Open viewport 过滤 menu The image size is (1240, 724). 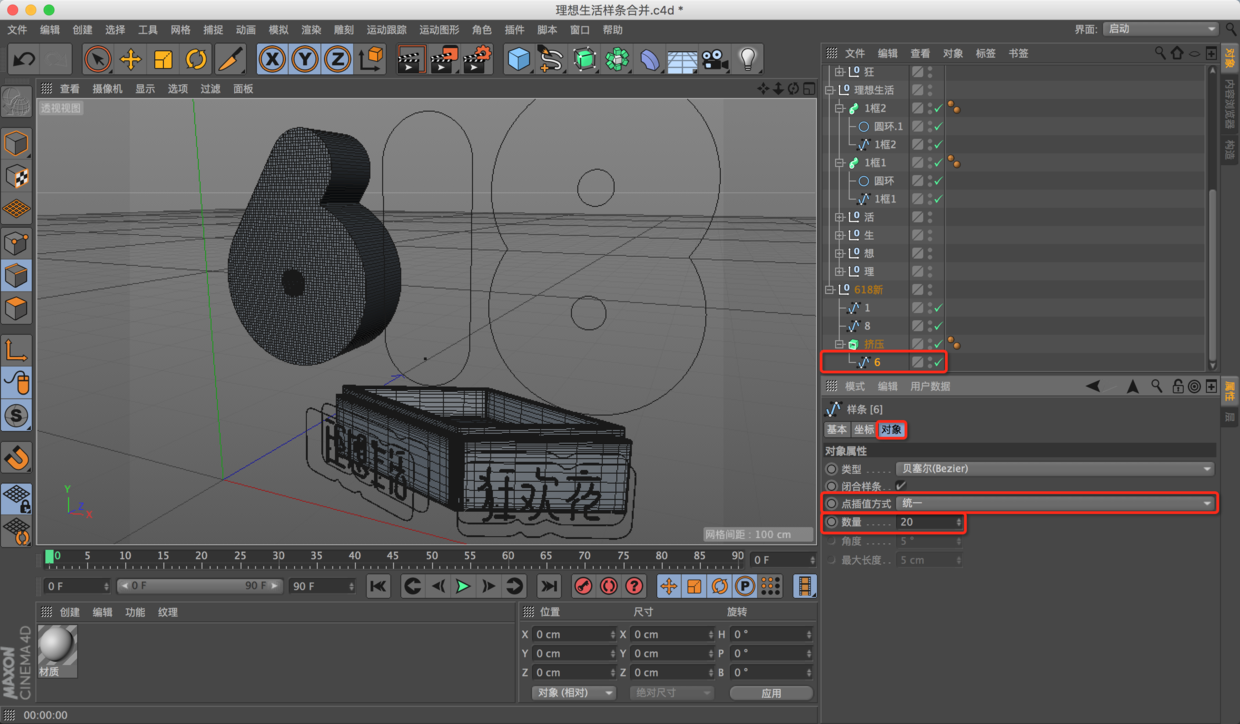210,89
